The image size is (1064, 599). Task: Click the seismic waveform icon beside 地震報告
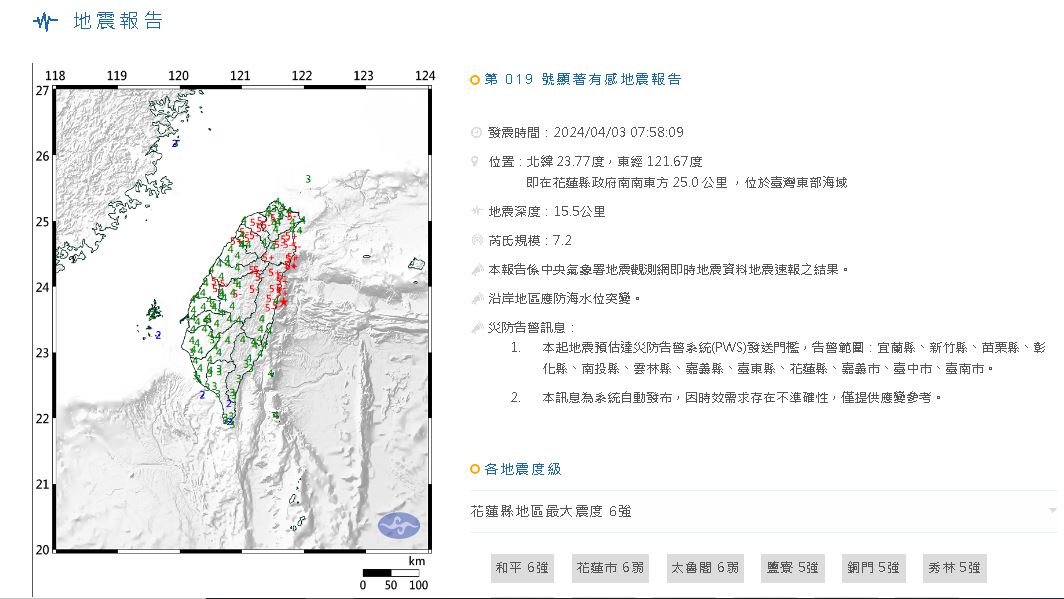click(x=45, y=22)
